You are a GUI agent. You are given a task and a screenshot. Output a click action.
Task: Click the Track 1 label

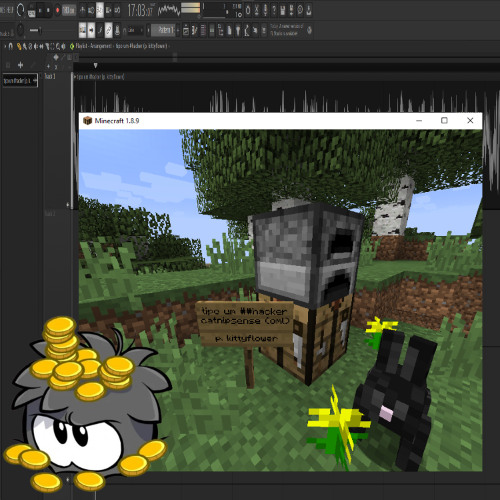coord(50,76)
